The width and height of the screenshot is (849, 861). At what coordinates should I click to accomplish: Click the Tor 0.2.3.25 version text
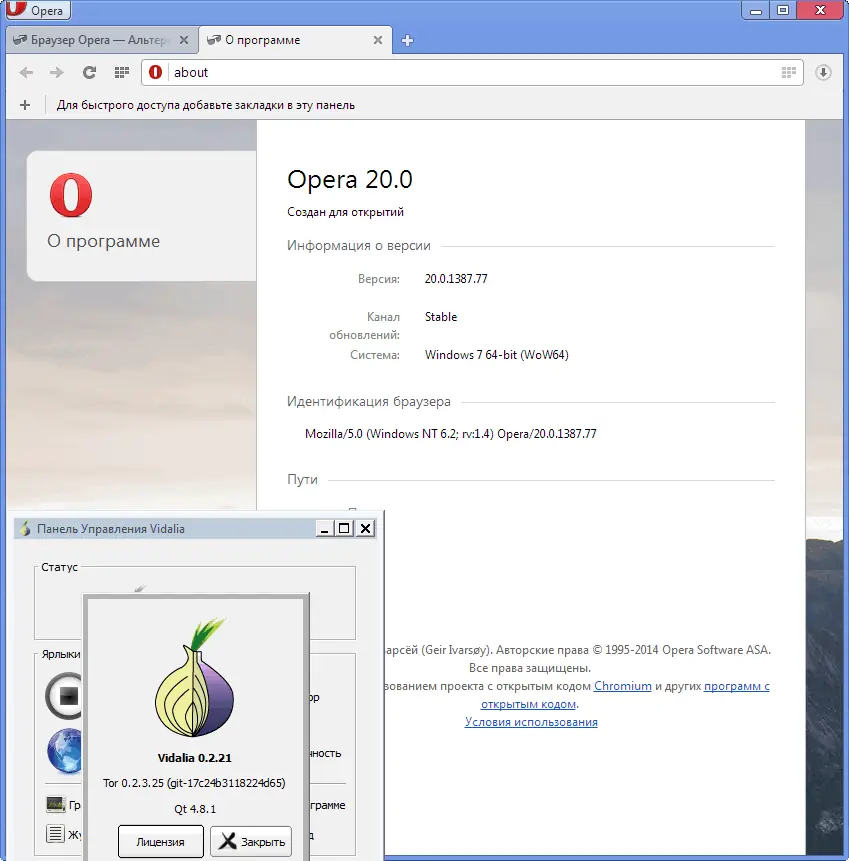tap(194, 783)
